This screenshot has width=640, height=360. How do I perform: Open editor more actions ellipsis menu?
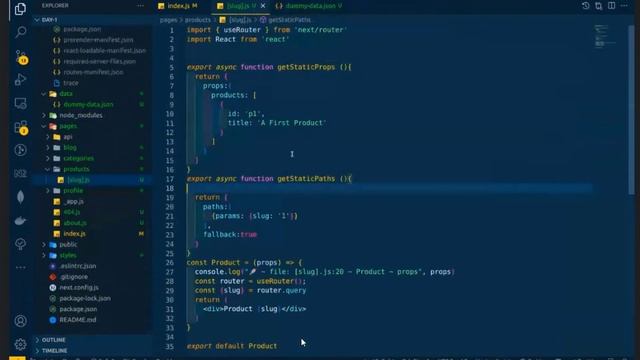click(x=624, y=6)
